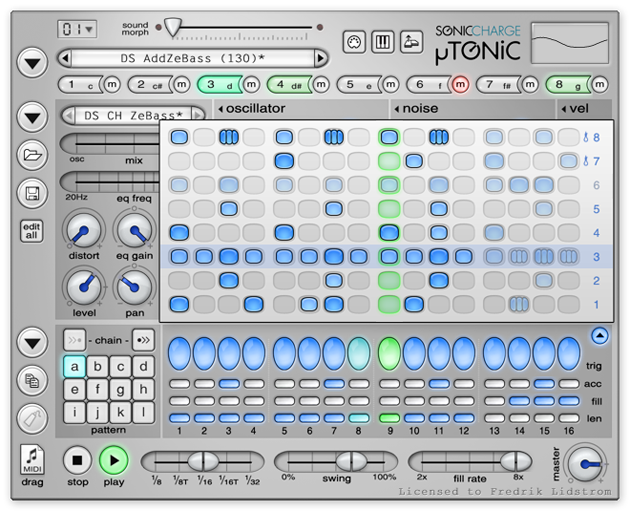630x511 pixels.
Task: Turn the pan knob
Action: tap(134, 287)
